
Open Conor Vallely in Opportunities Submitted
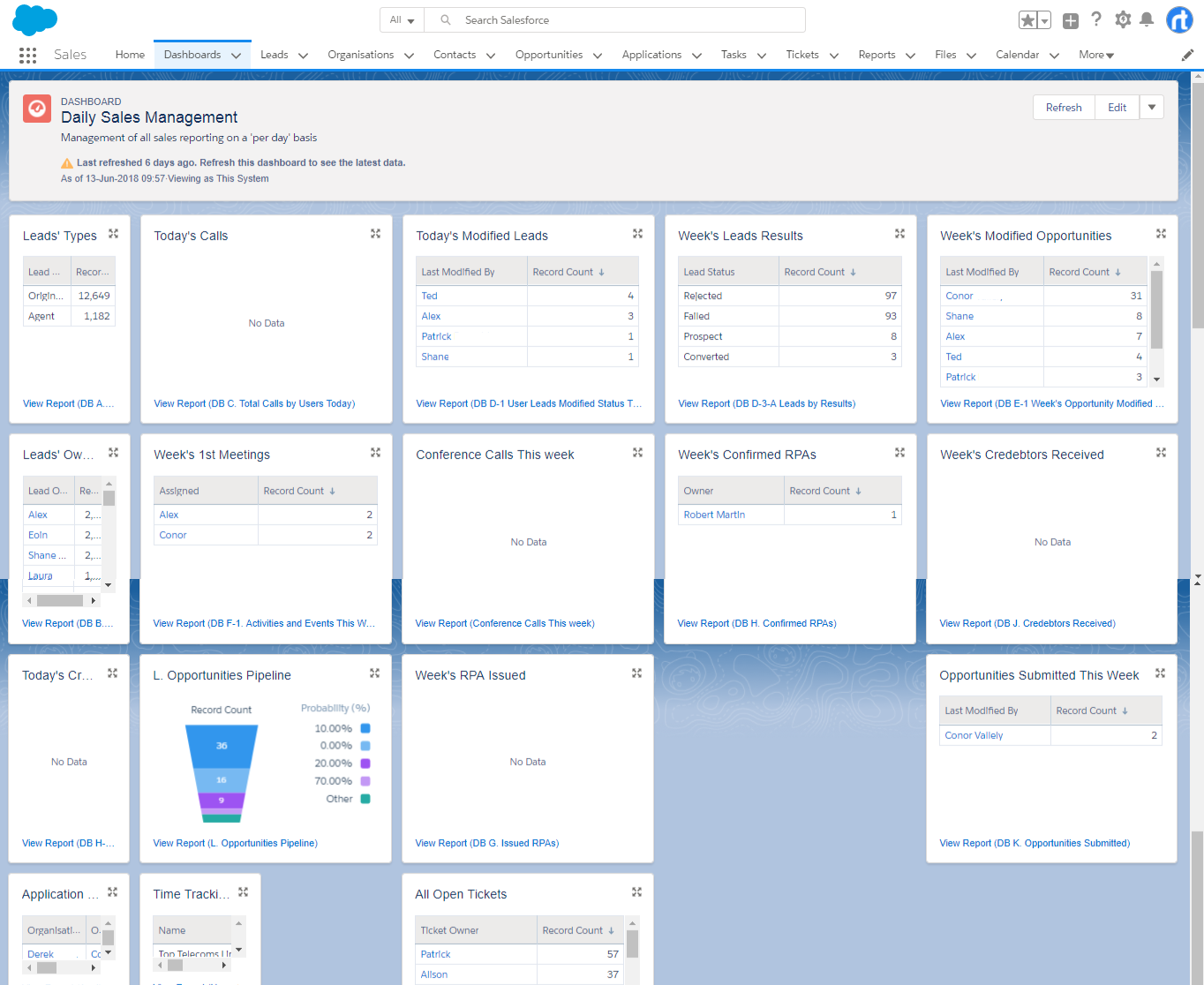974,735
